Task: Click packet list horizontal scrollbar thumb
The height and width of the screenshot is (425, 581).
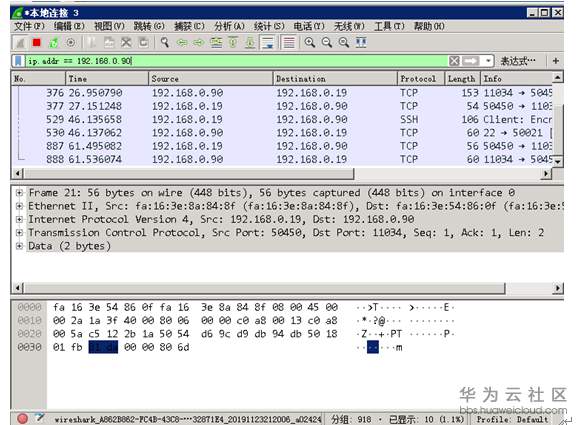Action: coord(189,173)
